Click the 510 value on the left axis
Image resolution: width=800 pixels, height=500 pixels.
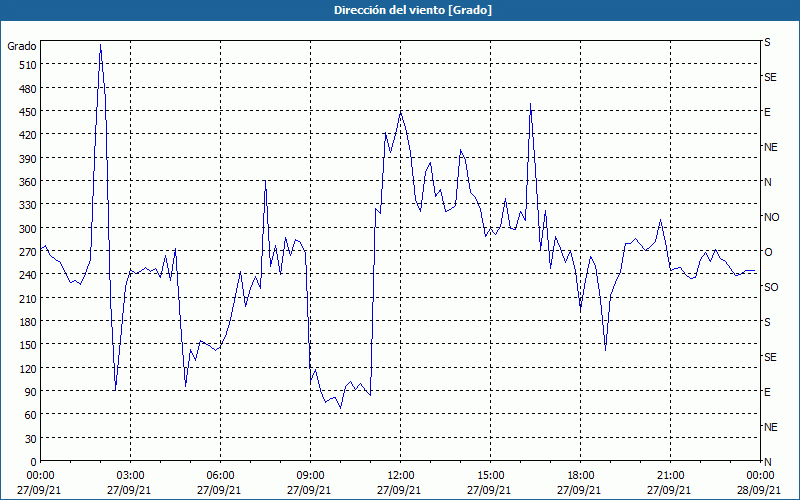[28, 65]
